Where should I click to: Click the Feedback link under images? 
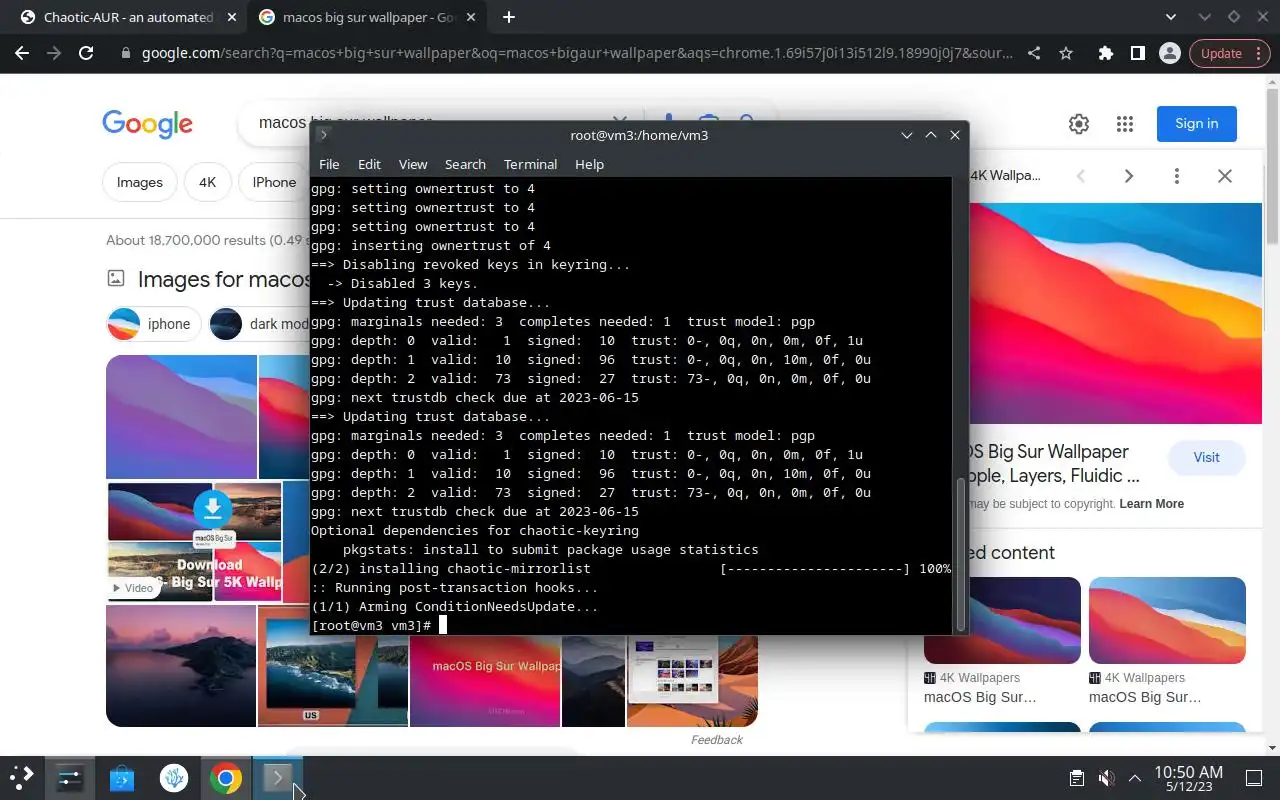716,740
